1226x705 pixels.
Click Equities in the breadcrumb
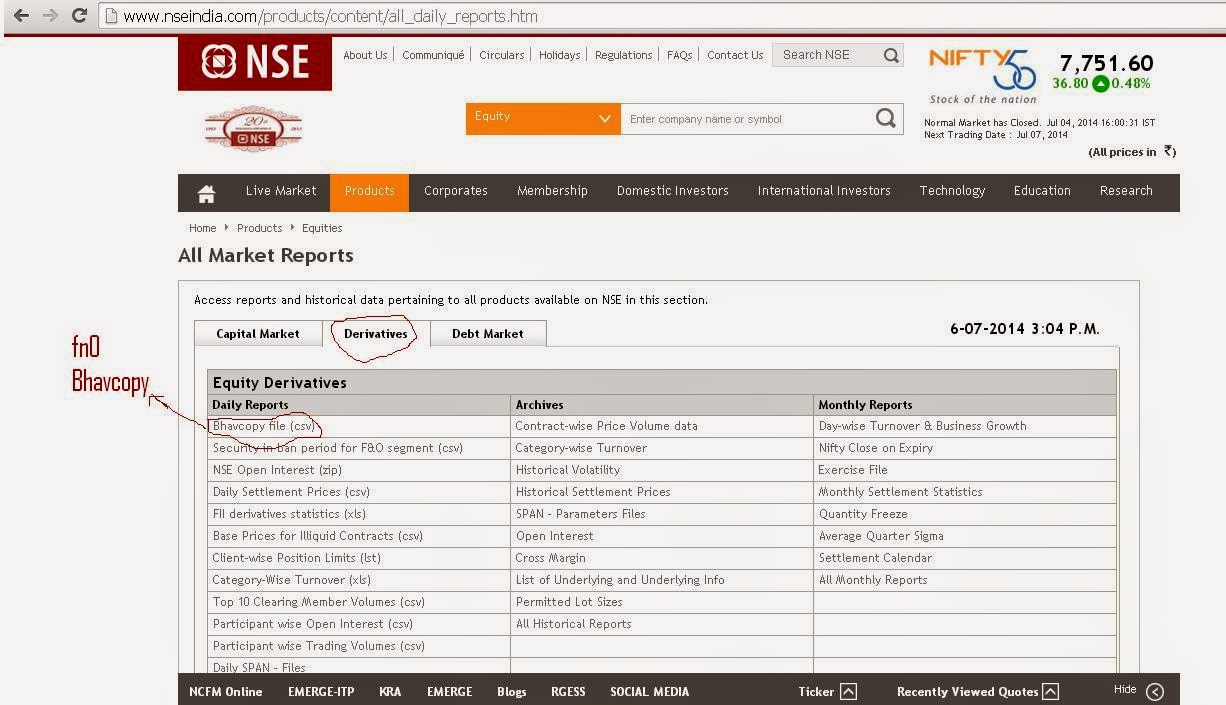[322, 228]
